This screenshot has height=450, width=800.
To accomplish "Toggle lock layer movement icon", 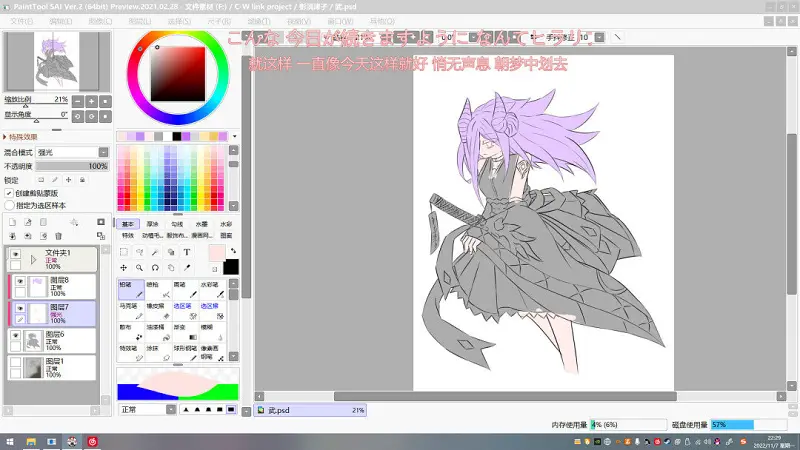I will [68, 180].
